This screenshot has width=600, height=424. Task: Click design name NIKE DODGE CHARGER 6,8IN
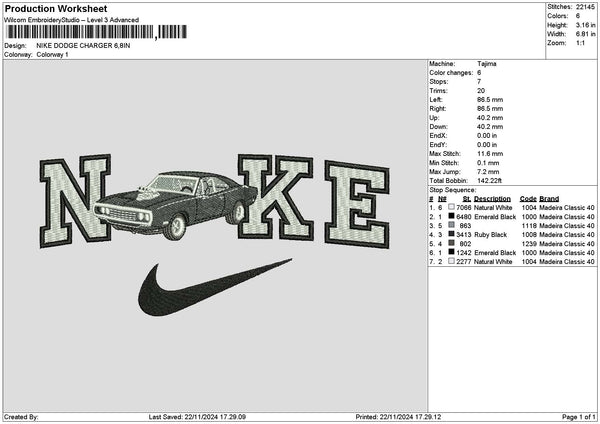pos(83,46)
